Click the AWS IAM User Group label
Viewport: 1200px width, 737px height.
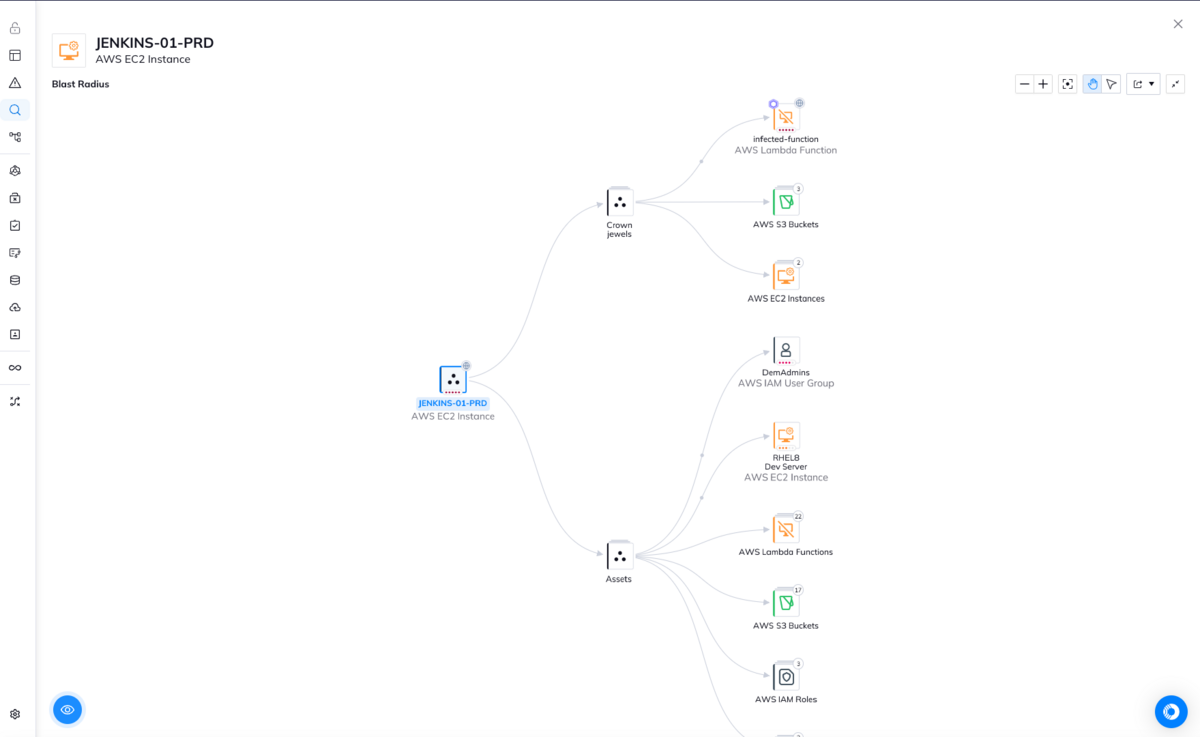point(786,383)
